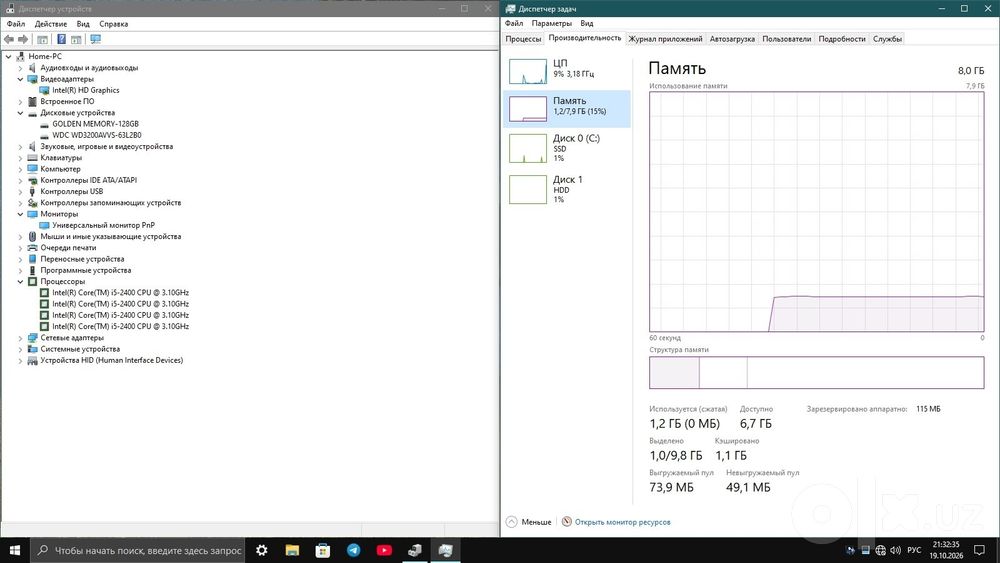Screen dimensions: 1000x563
Task: Click the Windows Start button
Action: point(15,550)
